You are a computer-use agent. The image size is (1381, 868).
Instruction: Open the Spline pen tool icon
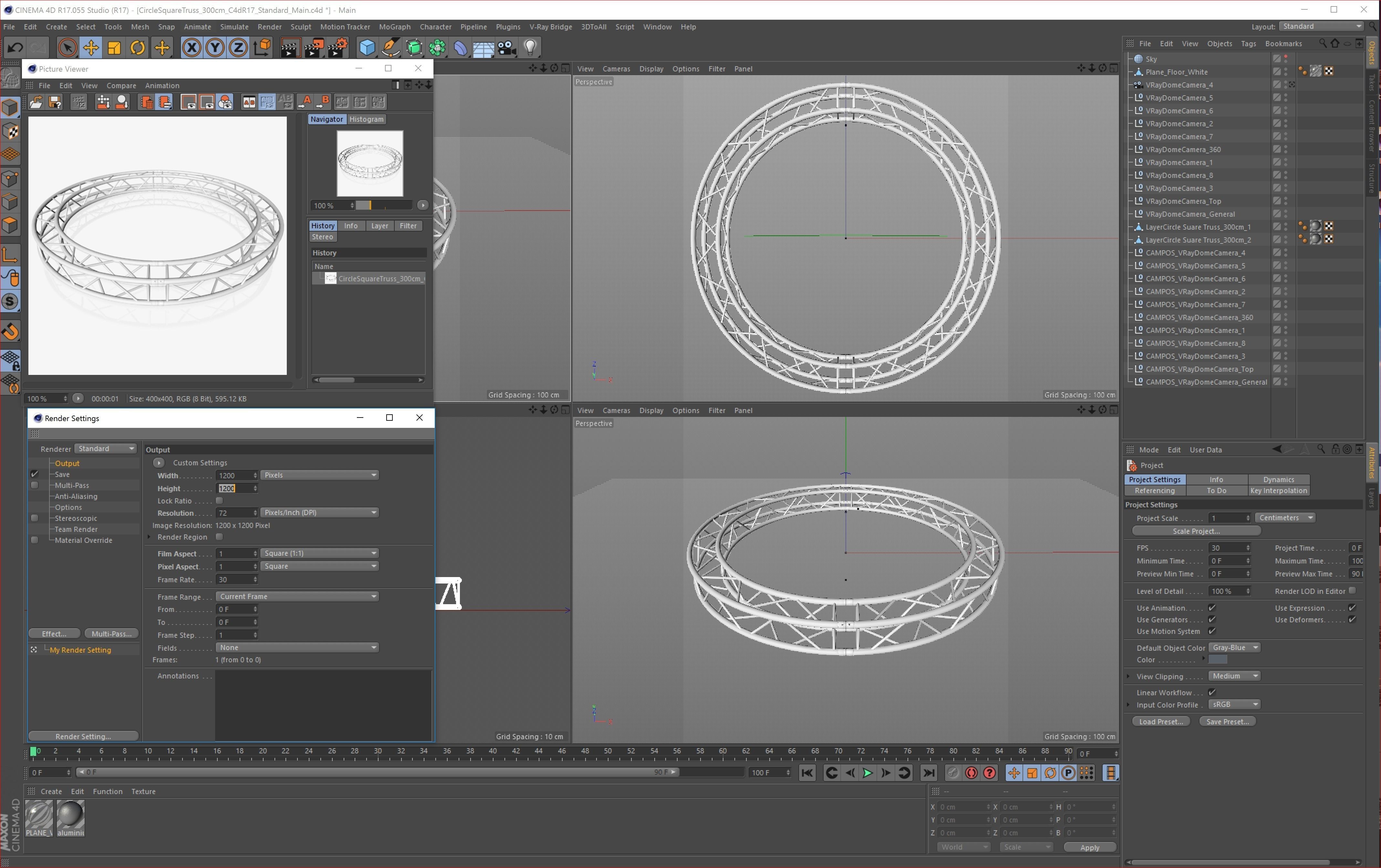tap(390, 47)
